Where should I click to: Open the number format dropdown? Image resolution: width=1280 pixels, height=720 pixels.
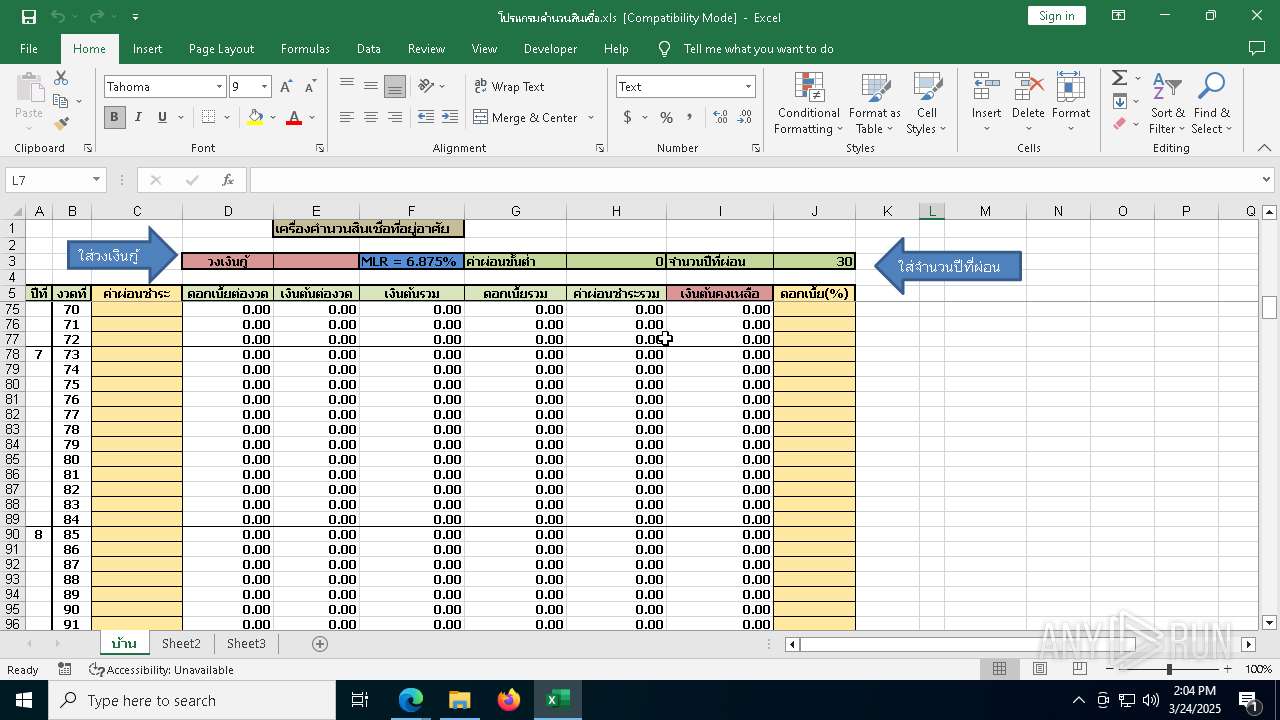coord(748,87)
